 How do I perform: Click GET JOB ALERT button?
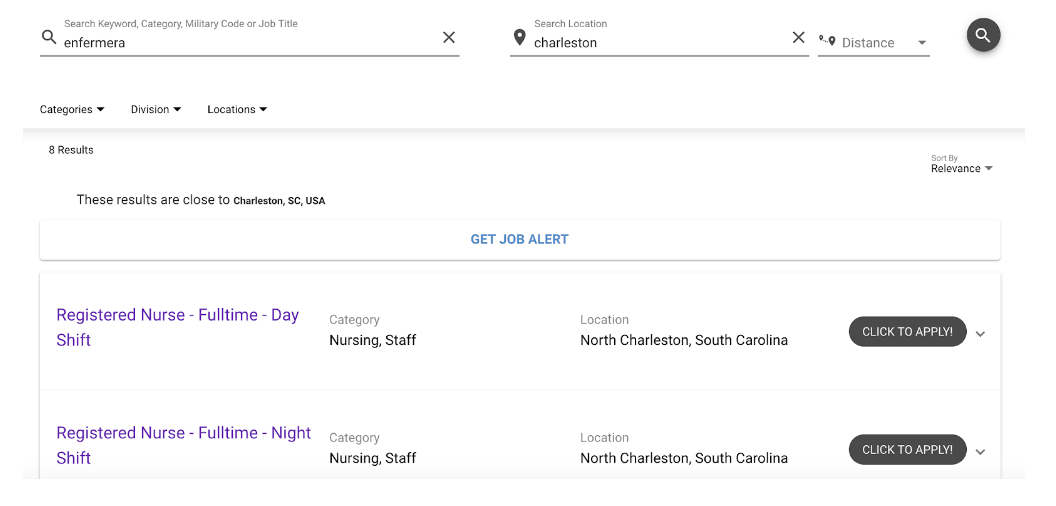click(520, 240)
